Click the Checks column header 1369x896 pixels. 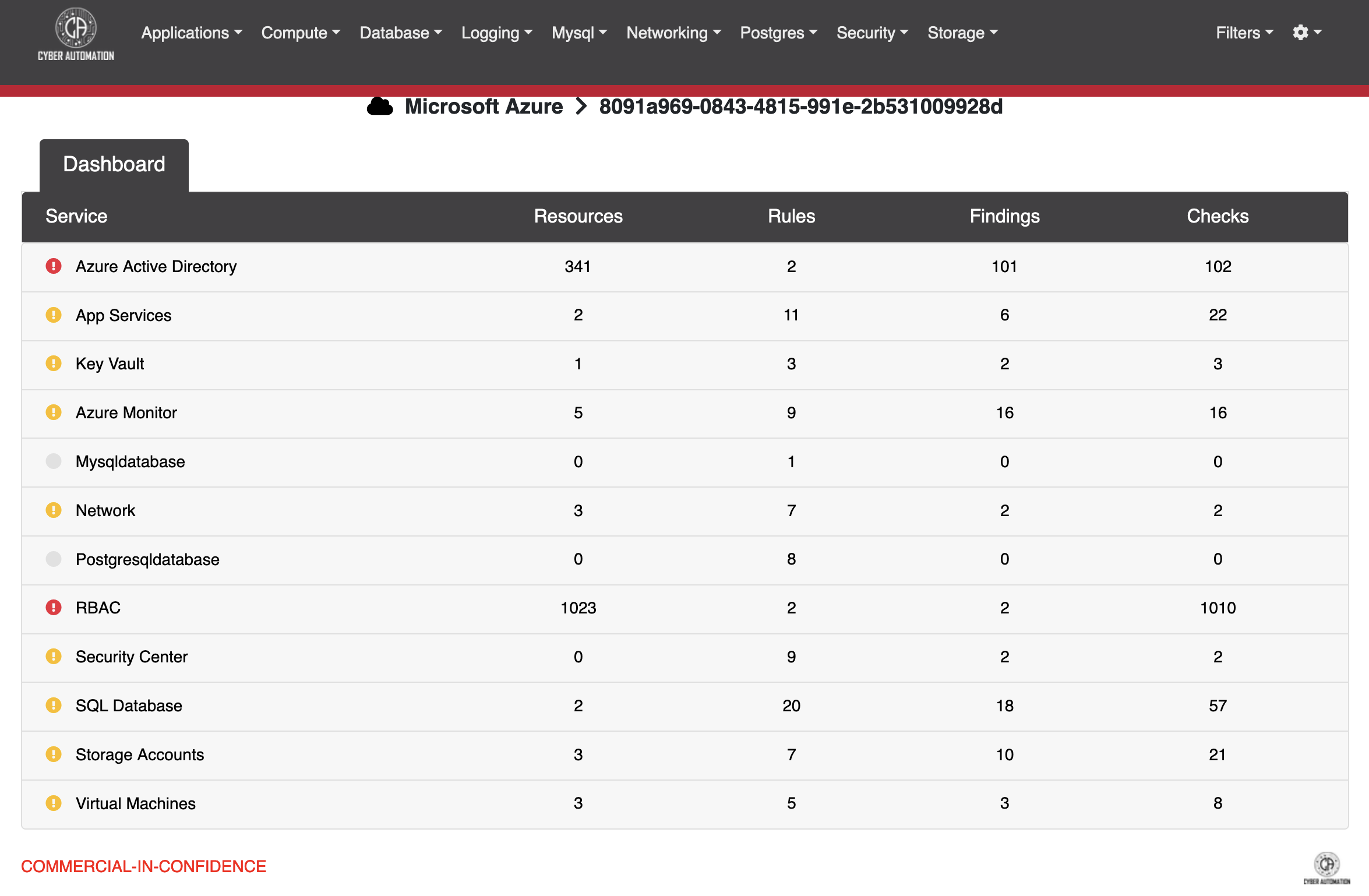click(x=1218, y=216)
